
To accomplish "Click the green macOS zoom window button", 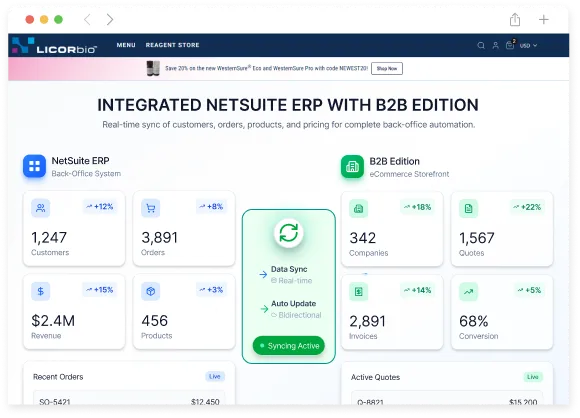I will 58,19.
